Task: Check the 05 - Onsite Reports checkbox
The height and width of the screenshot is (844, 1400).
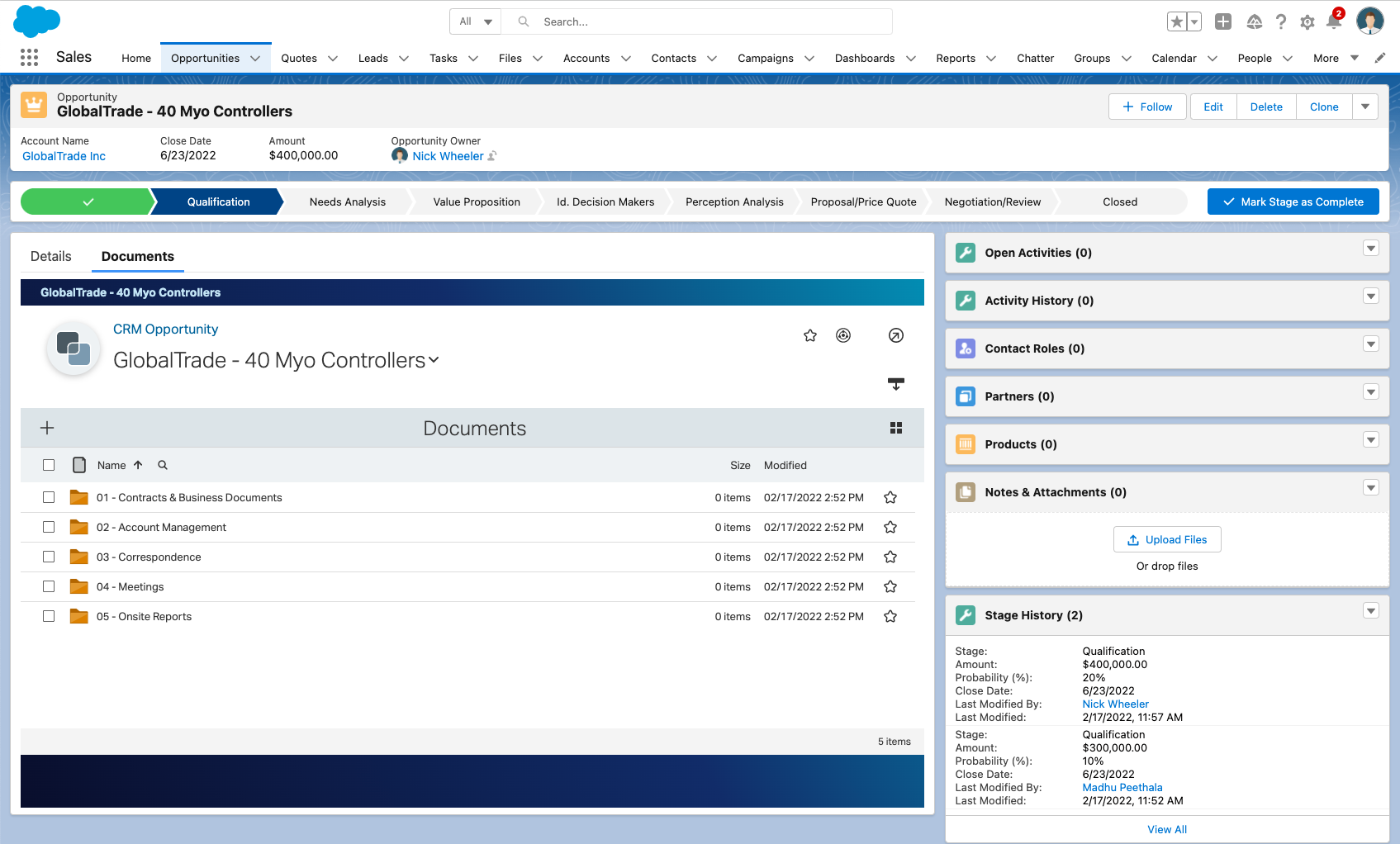Action: pos(49,616)
